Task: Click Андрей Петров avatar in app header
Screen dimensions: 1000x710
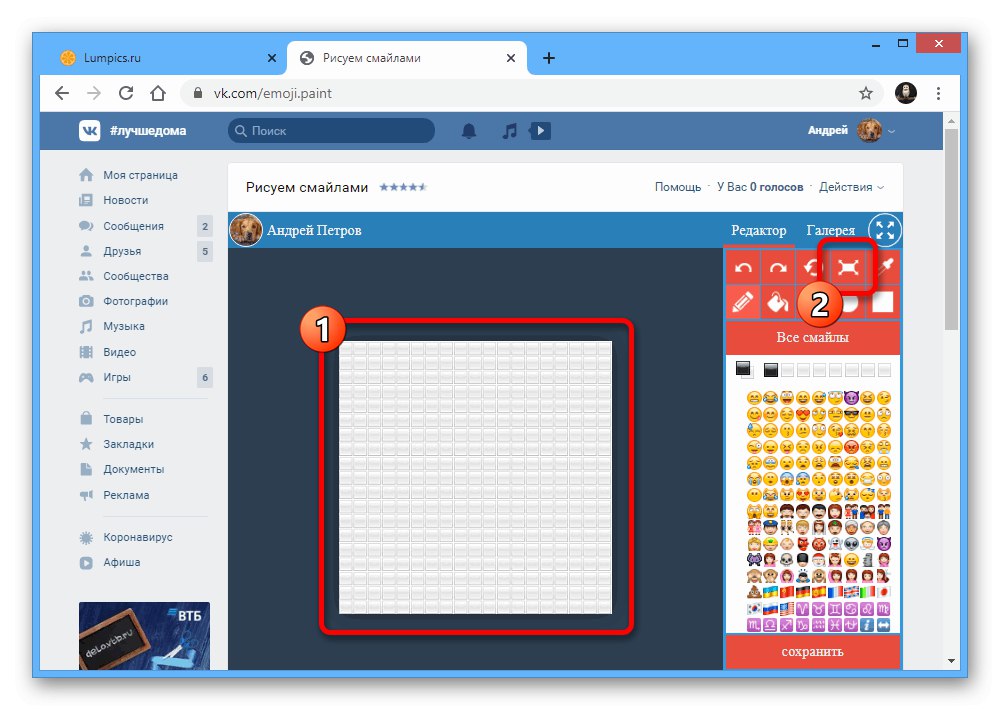Action: tap(246, 230)
